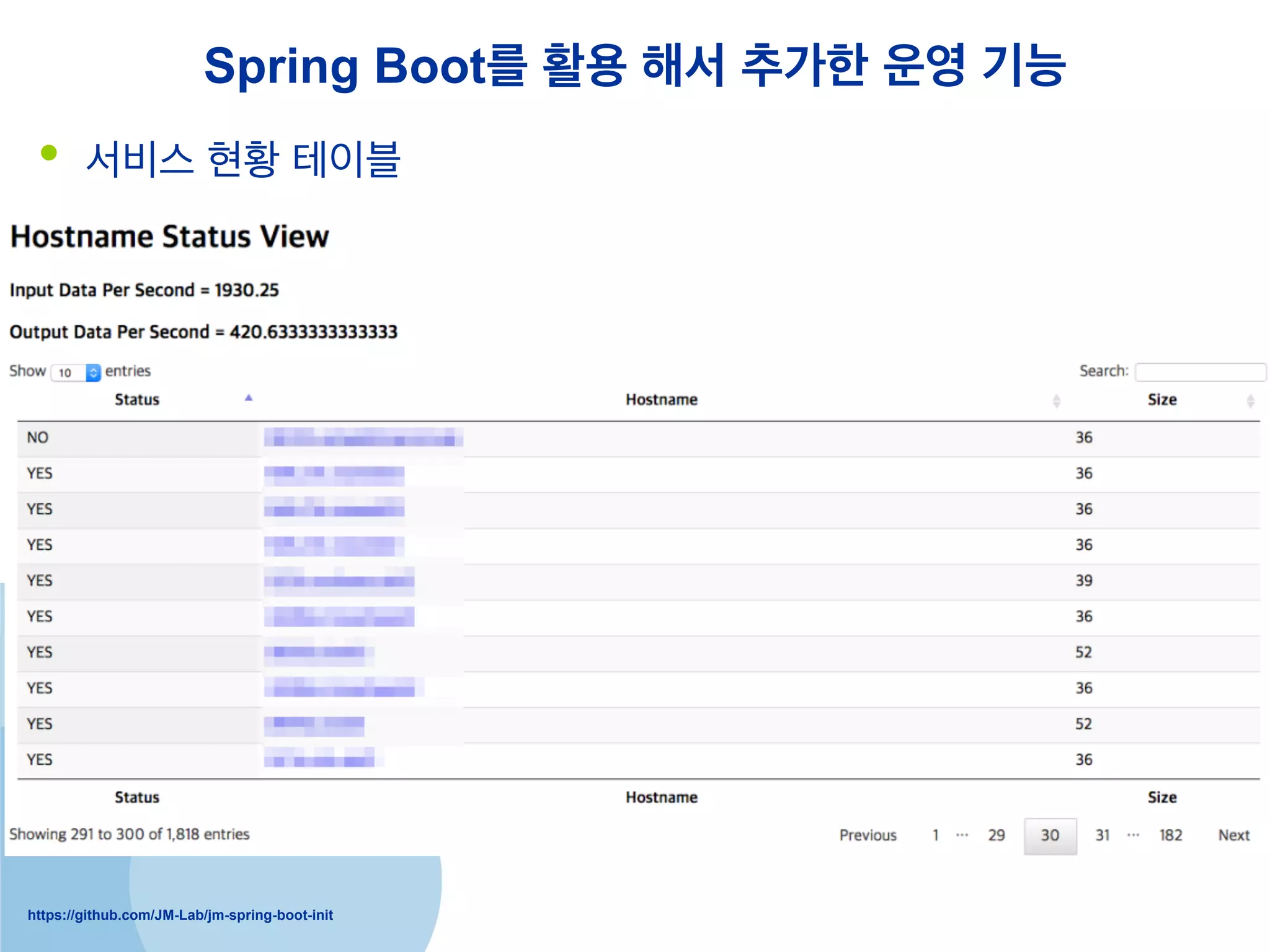Go to the Next page
This screenshot has width=1270, height=952.
point(1233,835)
